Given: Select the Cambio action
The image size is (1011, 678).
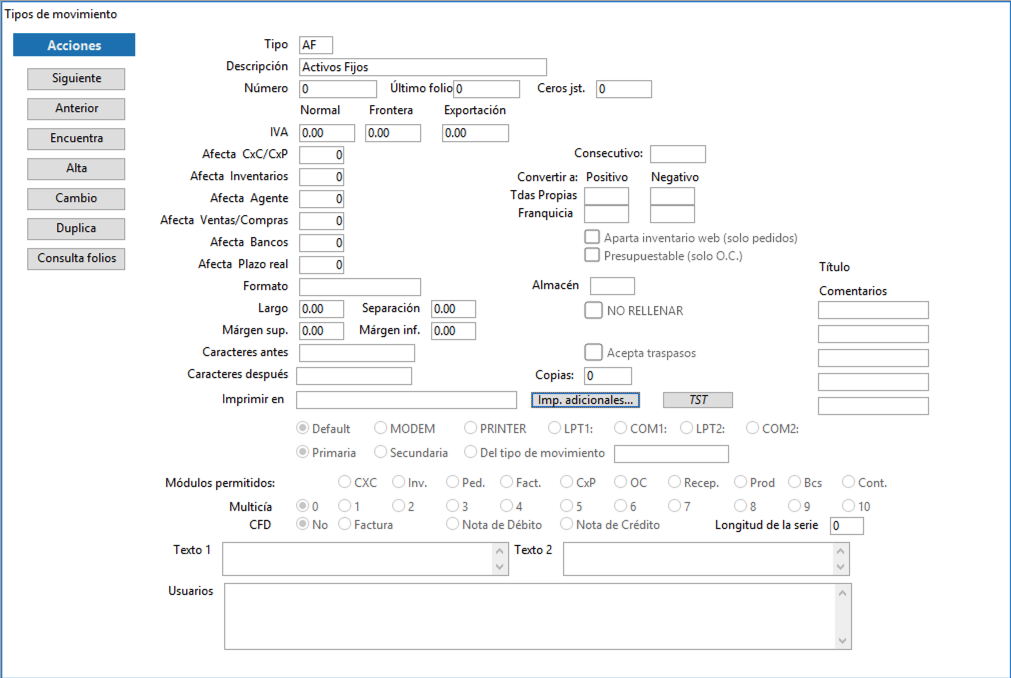Looking at the screenshot, I should pos(76,199).
